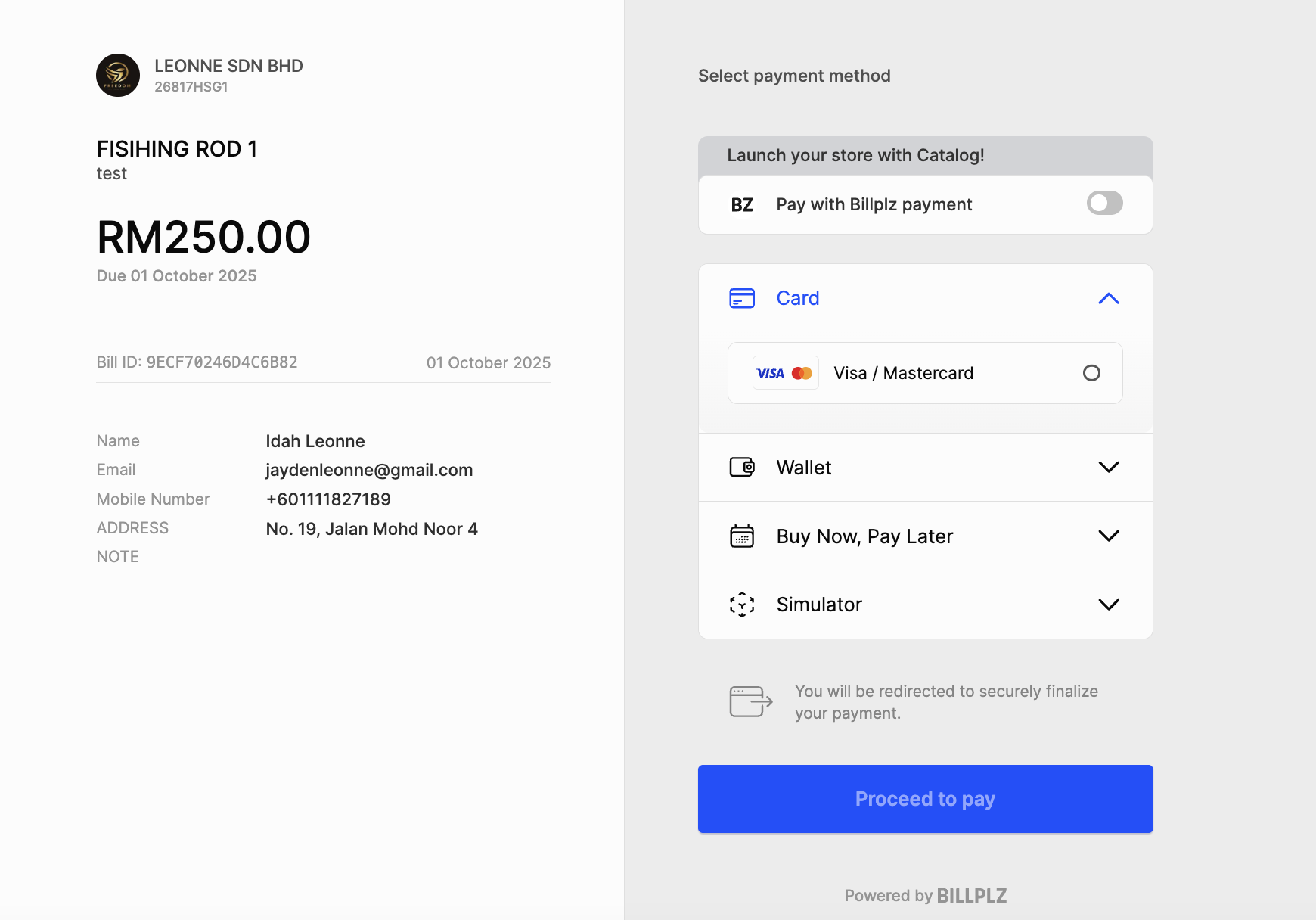Expand the Wallet payment options

[x=1108, y=468]
